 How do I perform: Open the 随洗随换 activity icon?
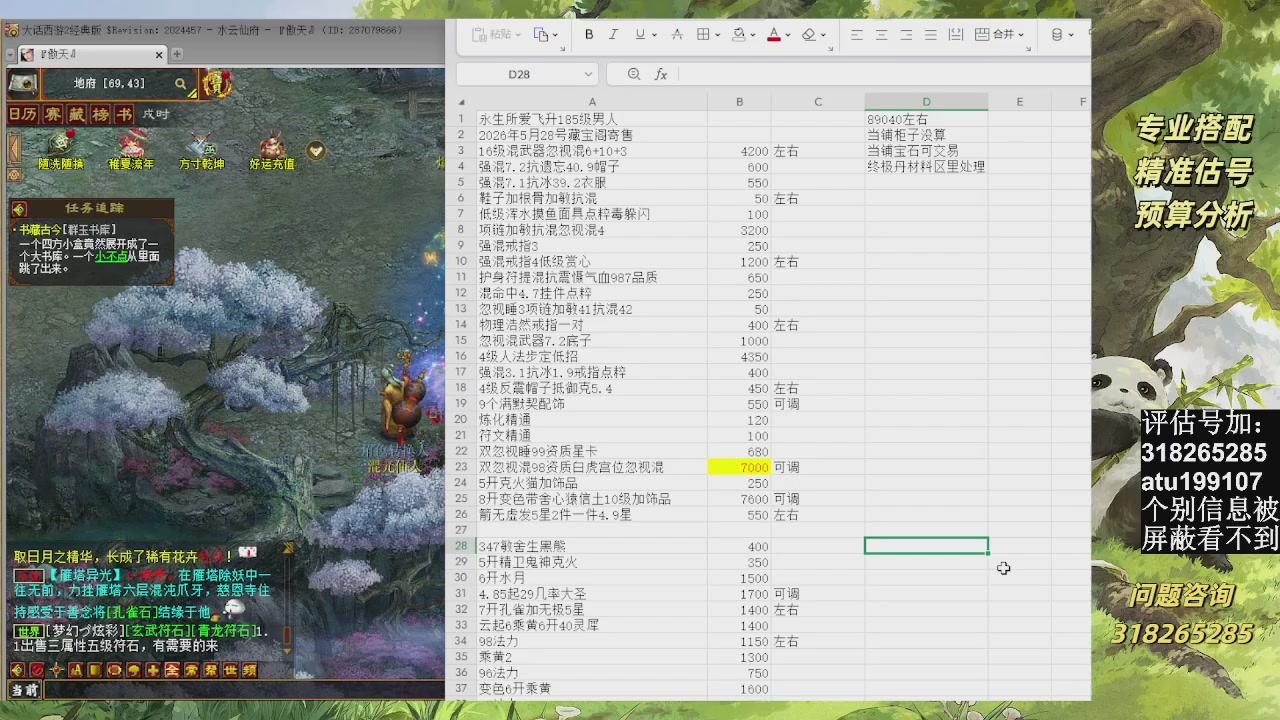tap(60, 150)
